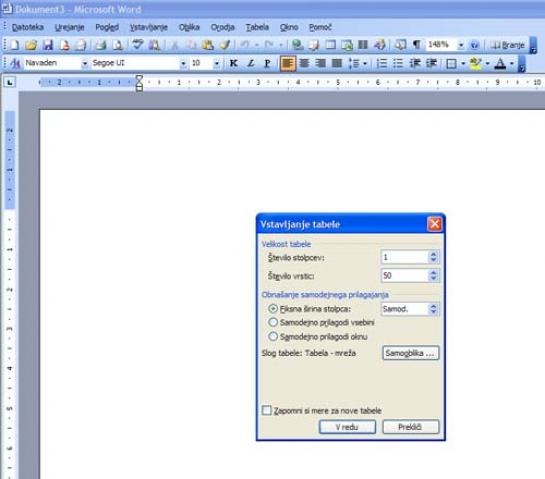The image size is (545, 479).
Task: Click the Columns icon
Action: [x=363, y=45]
